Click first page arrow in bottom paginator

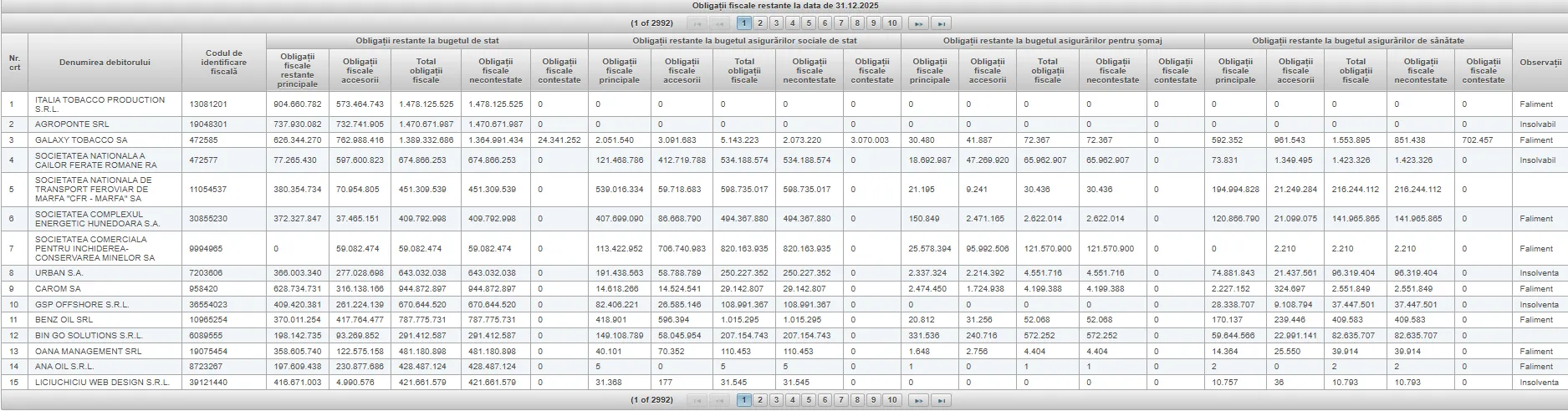[697, 400]
